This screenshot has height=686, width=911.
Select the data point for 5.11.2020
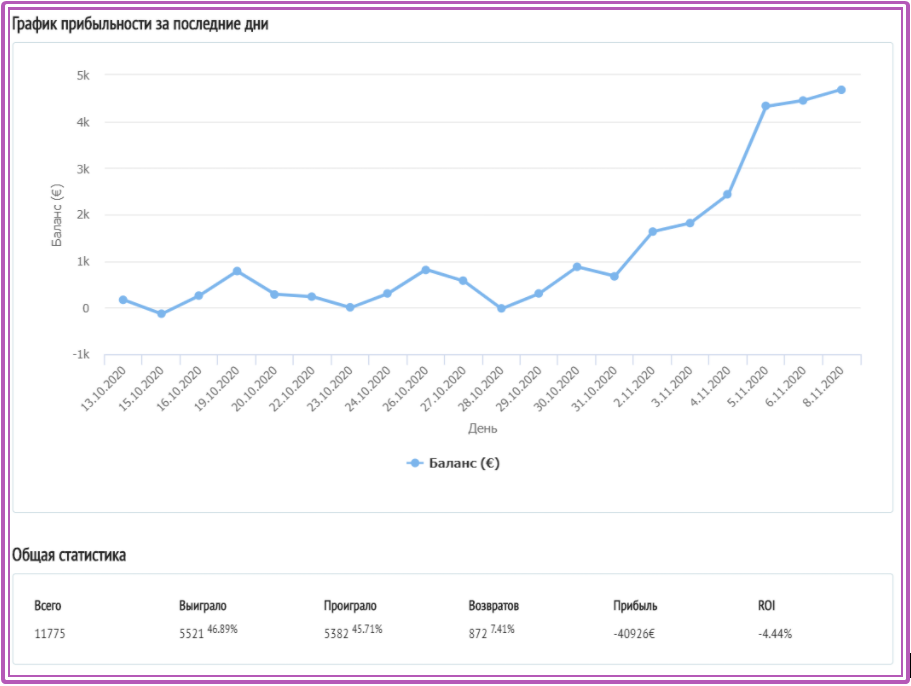click(766, 106)
